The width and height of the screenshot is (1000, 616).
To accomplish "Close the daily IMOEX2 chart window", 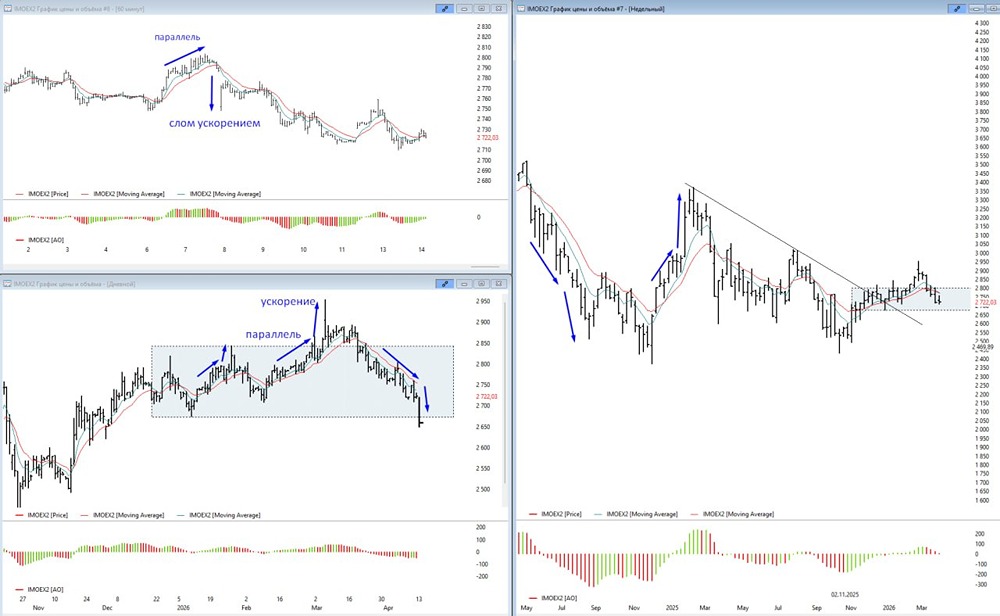I will pyautogui.click(x=499, y=284).
